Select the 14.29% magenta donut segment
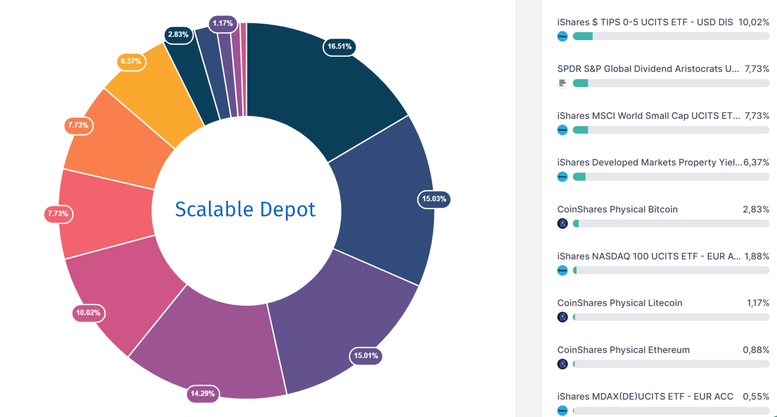 pyautogui.click(x=215, y=355)
